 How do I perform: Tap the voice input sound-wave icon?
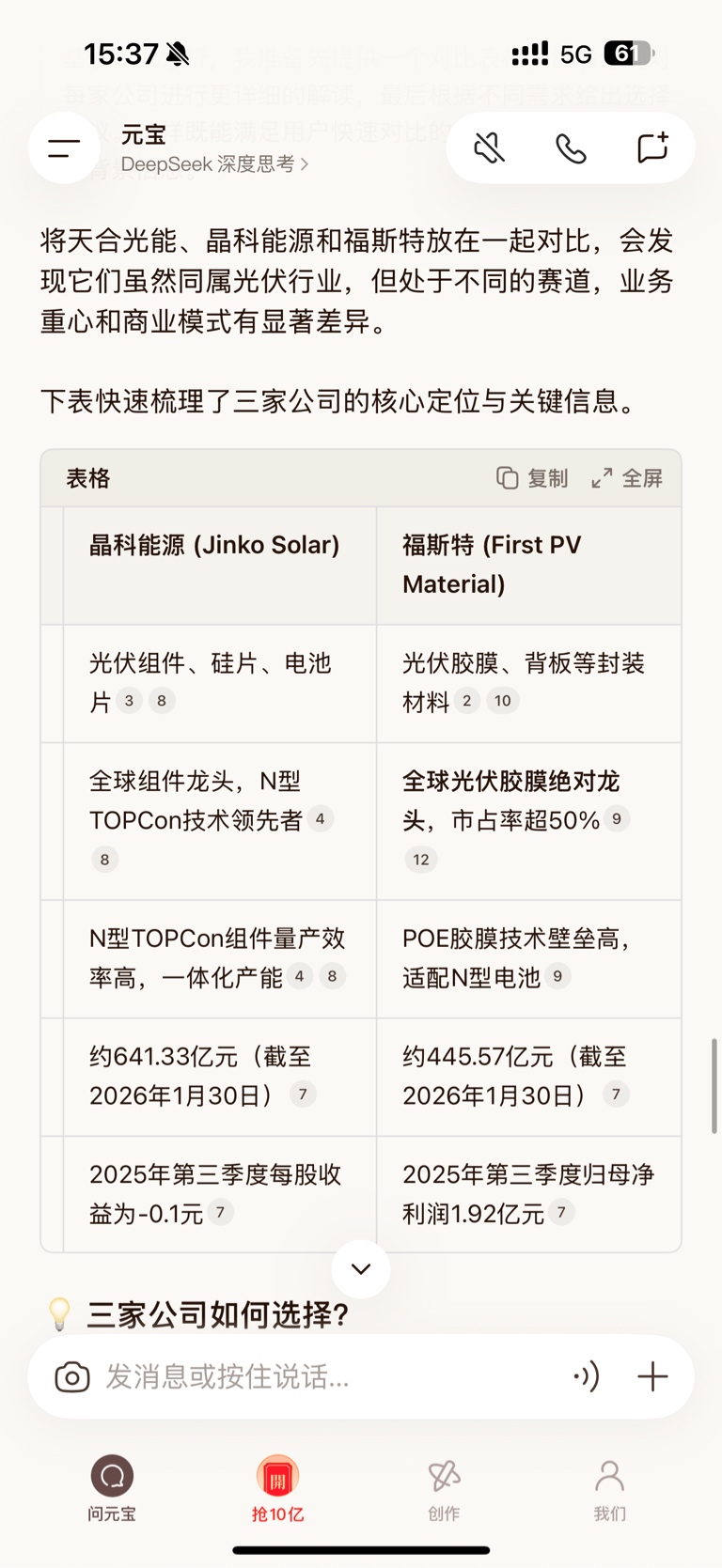click(x=586, y=1377)
